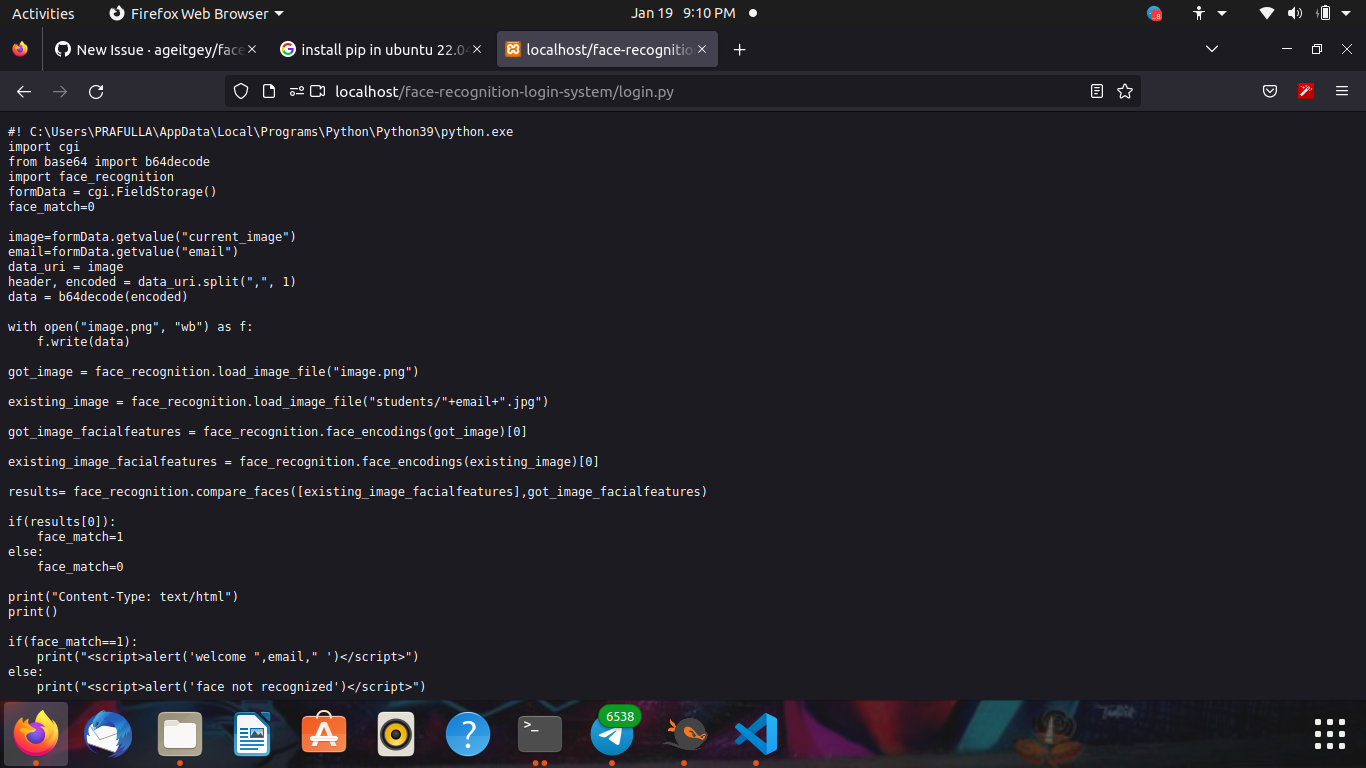This screenshot has width=1366, height=768.
Task: Click the camera permission icon in address bar
Action: pos(318,91)
